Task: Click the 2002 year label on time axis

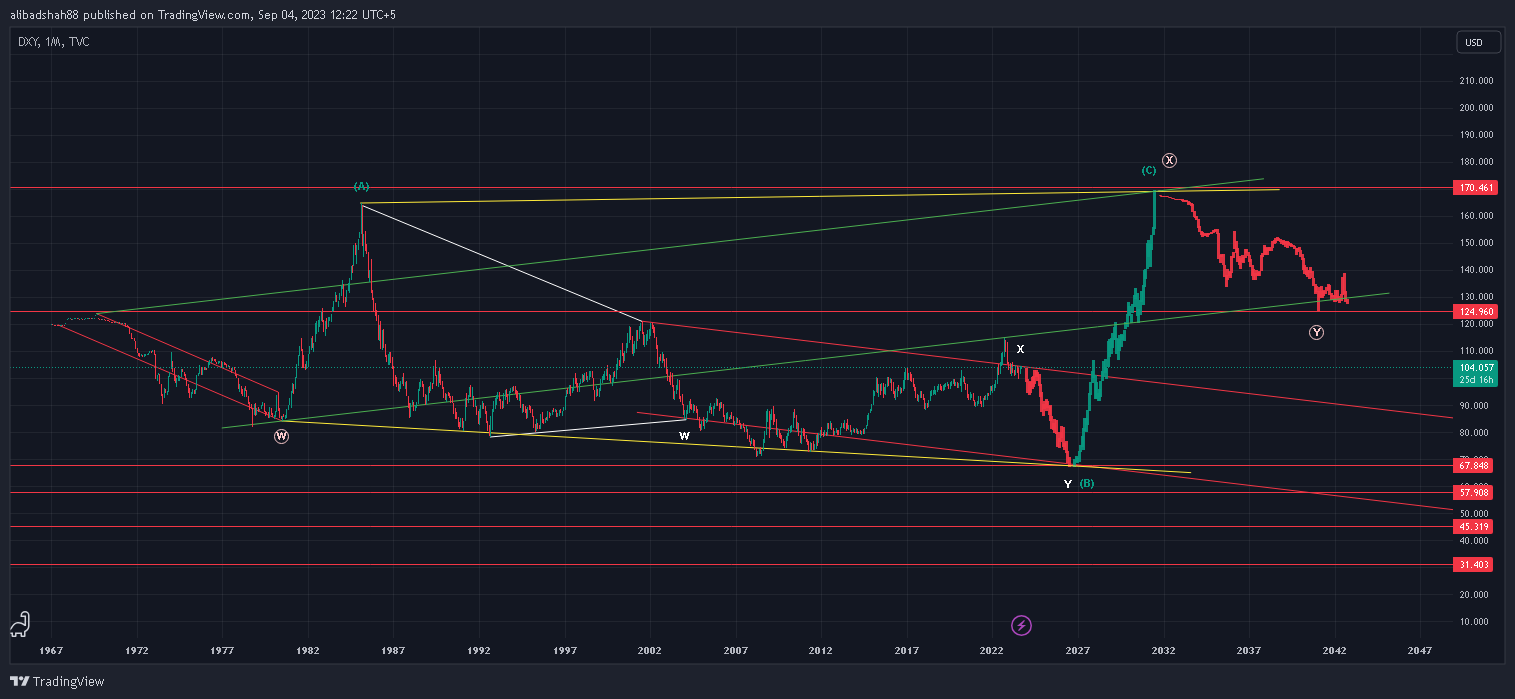Action: [x=650, y=649]
